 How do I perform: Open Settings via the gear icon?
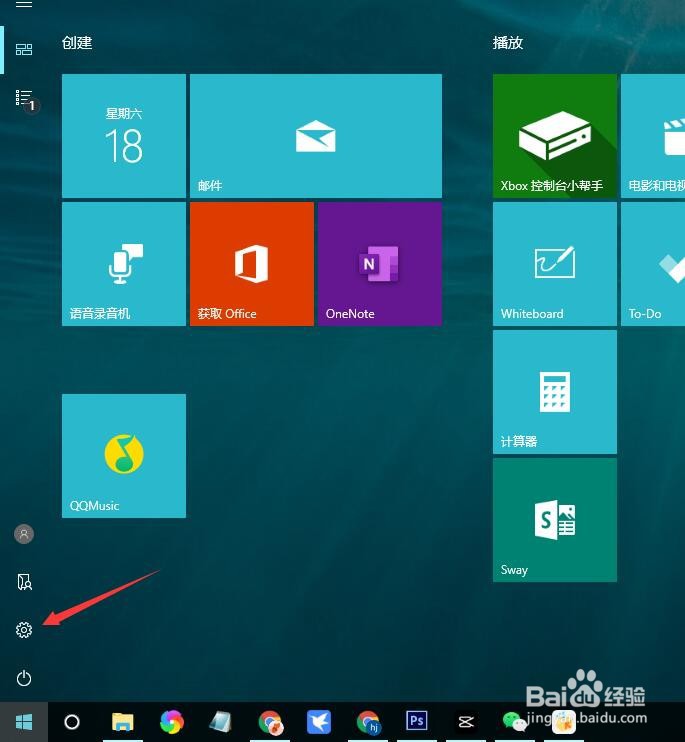(24, 630)
